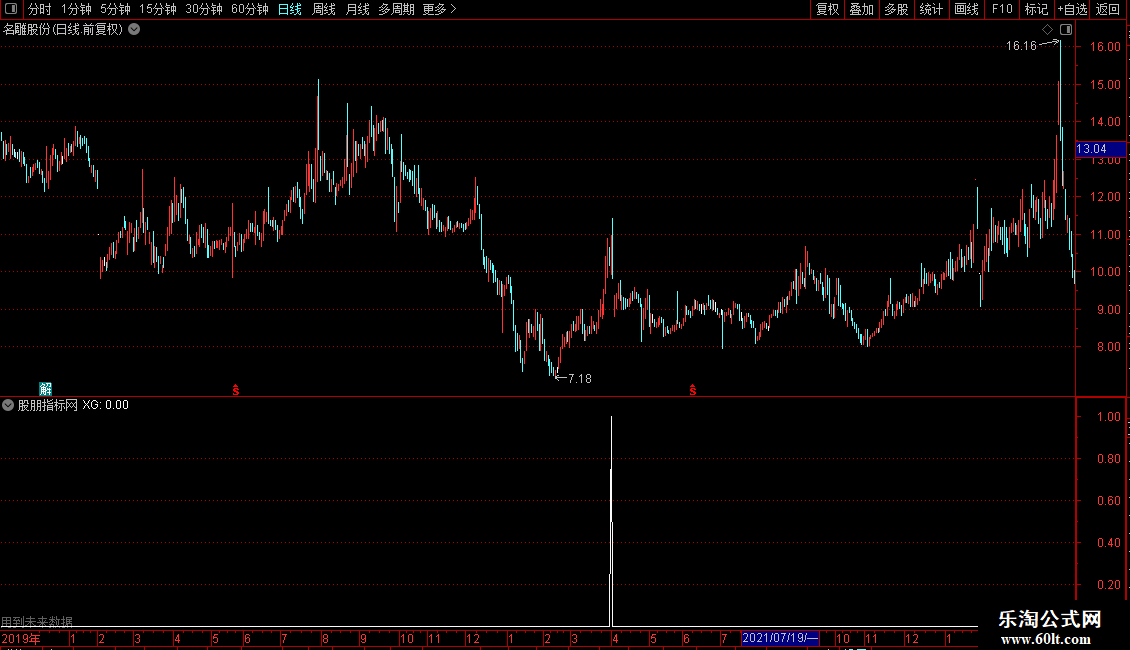Image resolution: width=1130 pixels, height=650 pixels.
Task: Click the white XG signal spike
Action: click(611, 521)
